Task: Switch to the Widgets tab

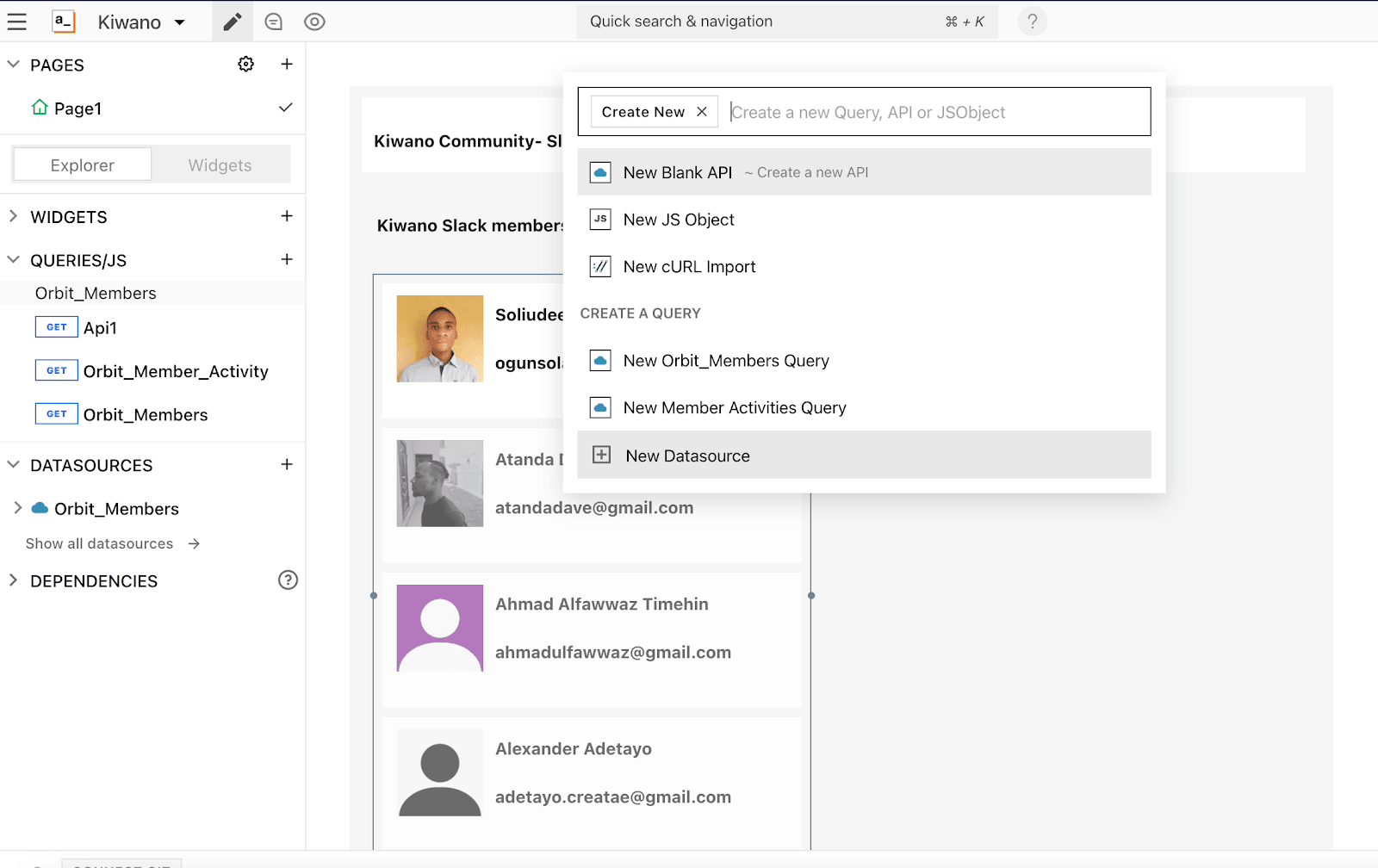Action: click(x=220, y=165)
